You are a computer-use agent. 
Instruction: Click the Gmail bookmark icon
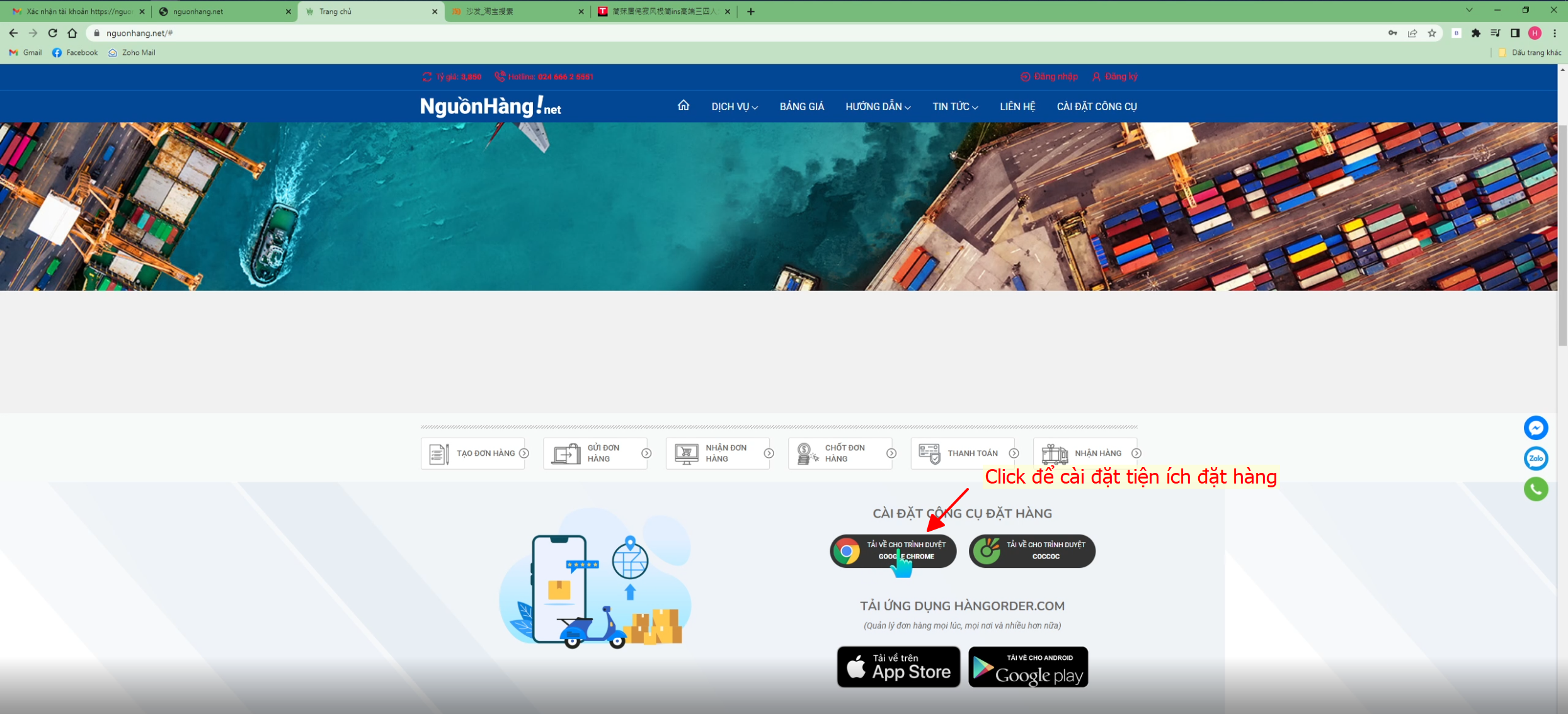tap(14, 52)
